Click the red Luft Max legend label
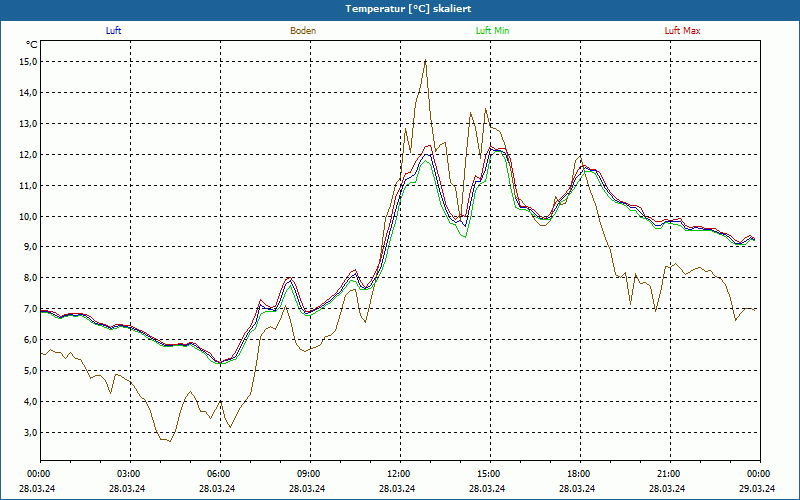800x500 pixels. click(682, 31)
